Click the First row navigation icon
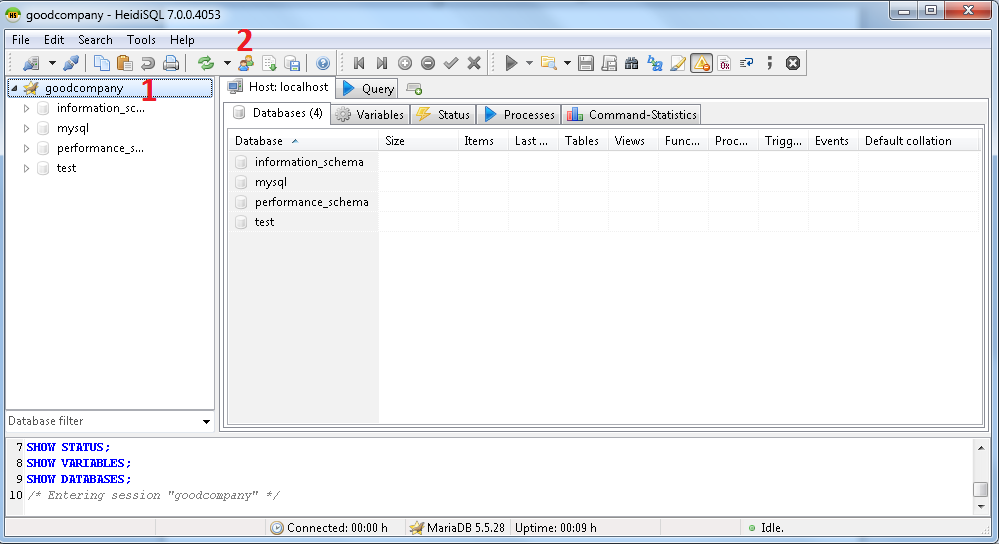This screenshot has width=999, height=544. click(359, 63)
